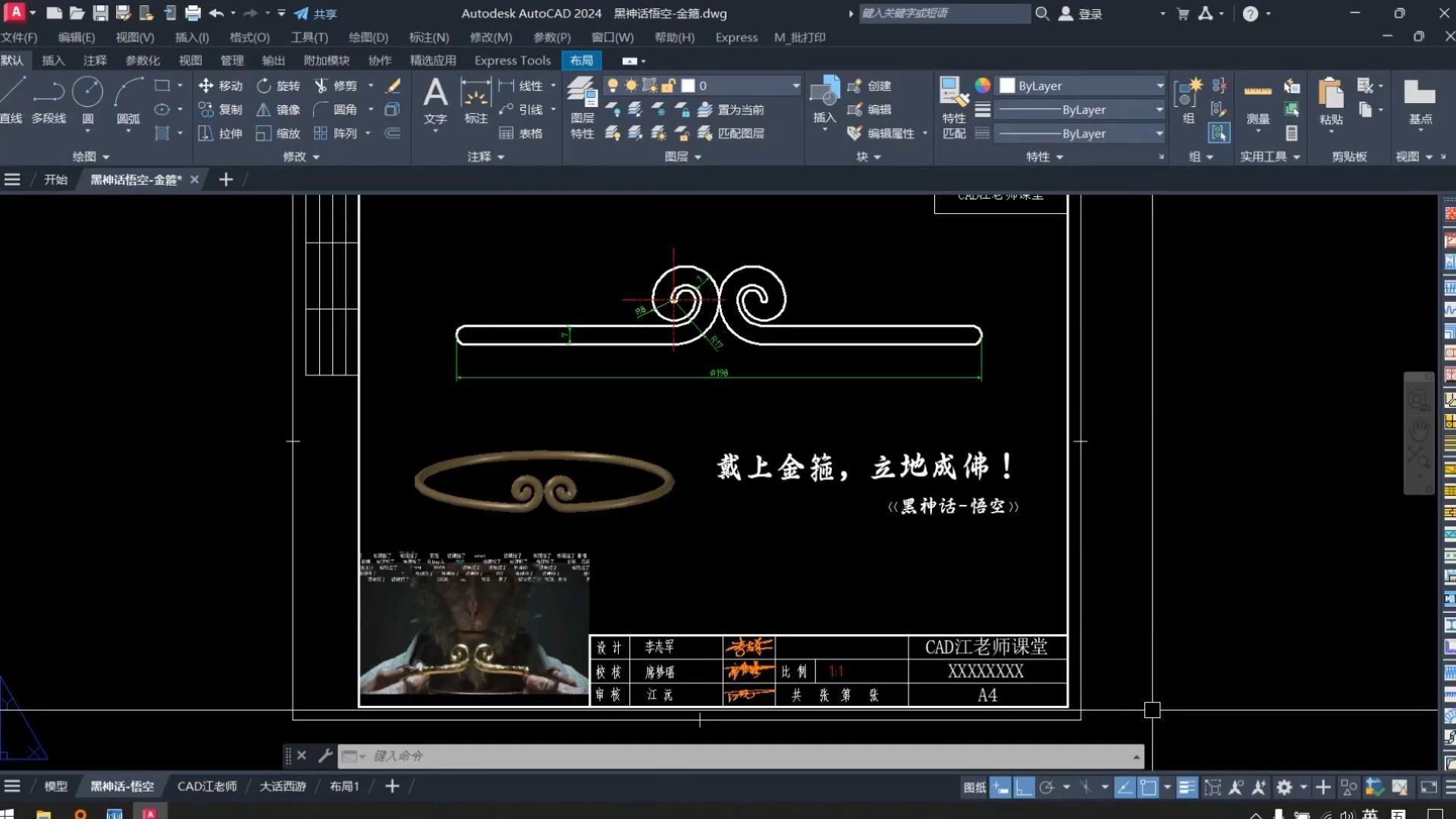This screenshot has height=819, width=1456.
Task: Open the ByLayer linetype dropdown (bottom)
Action: pos(1080,133)
